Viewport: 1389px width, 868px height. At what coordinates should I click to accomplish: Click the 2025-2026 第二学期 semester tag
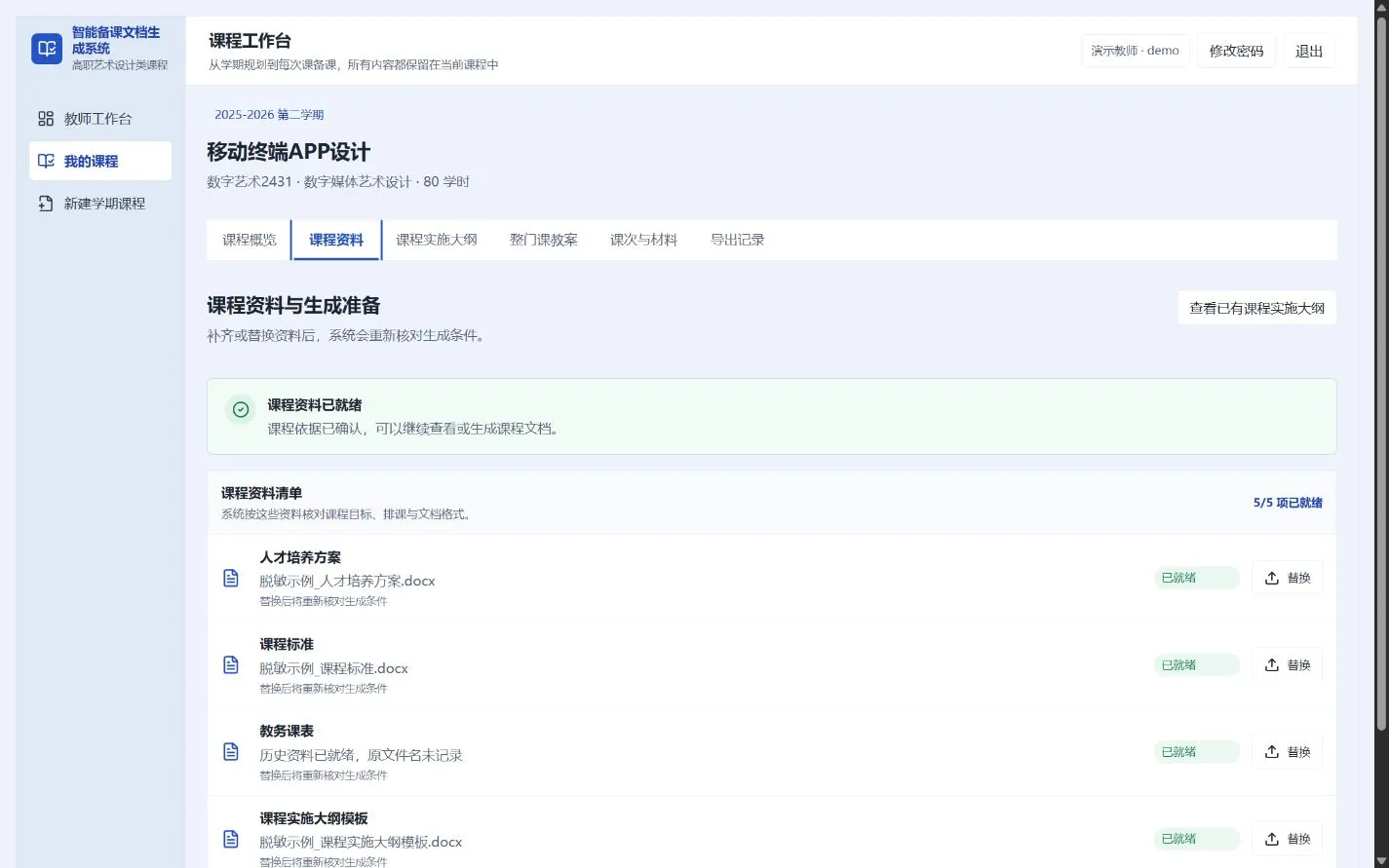point(269,115)
